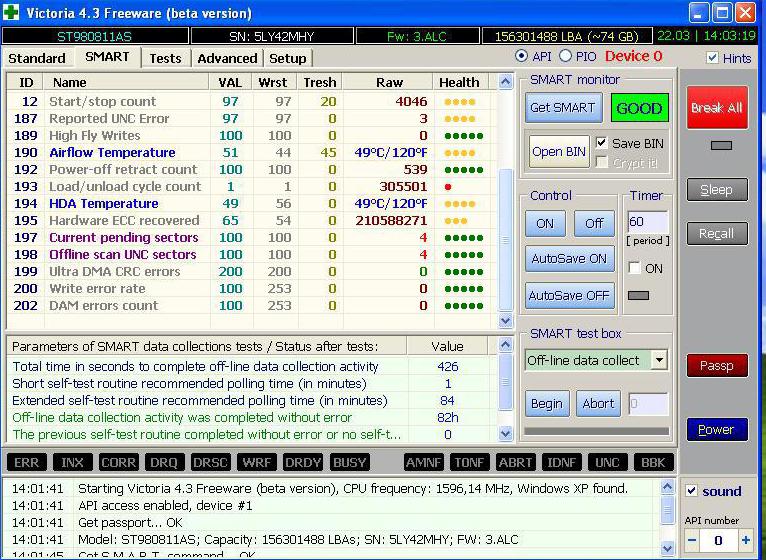Expand the Off-line data collect dropdown

click(x=659, y=360)
